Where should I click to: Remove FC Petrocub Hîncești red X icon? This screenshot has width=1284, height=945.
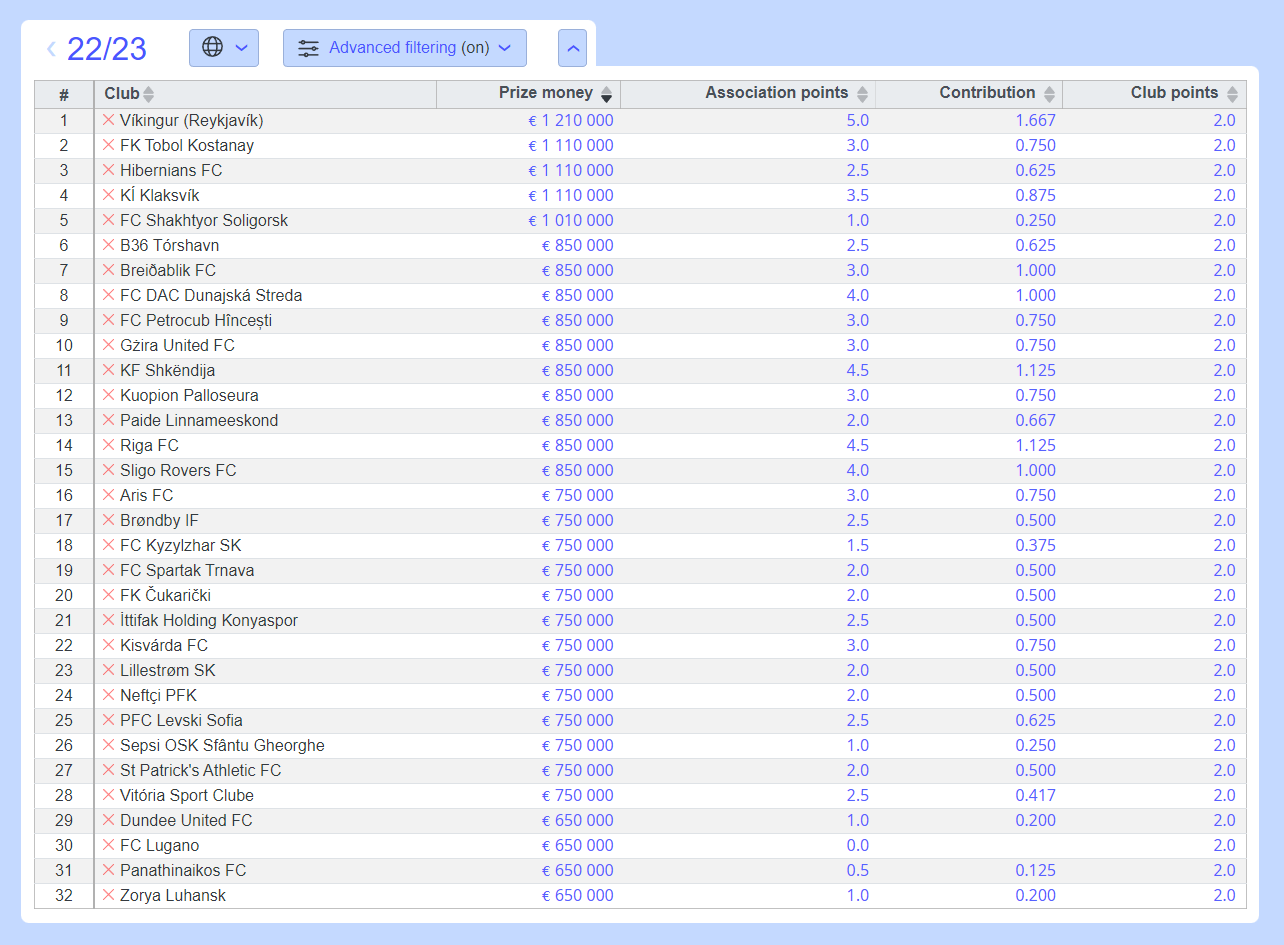pyautogui.click(x=109, y=320)
